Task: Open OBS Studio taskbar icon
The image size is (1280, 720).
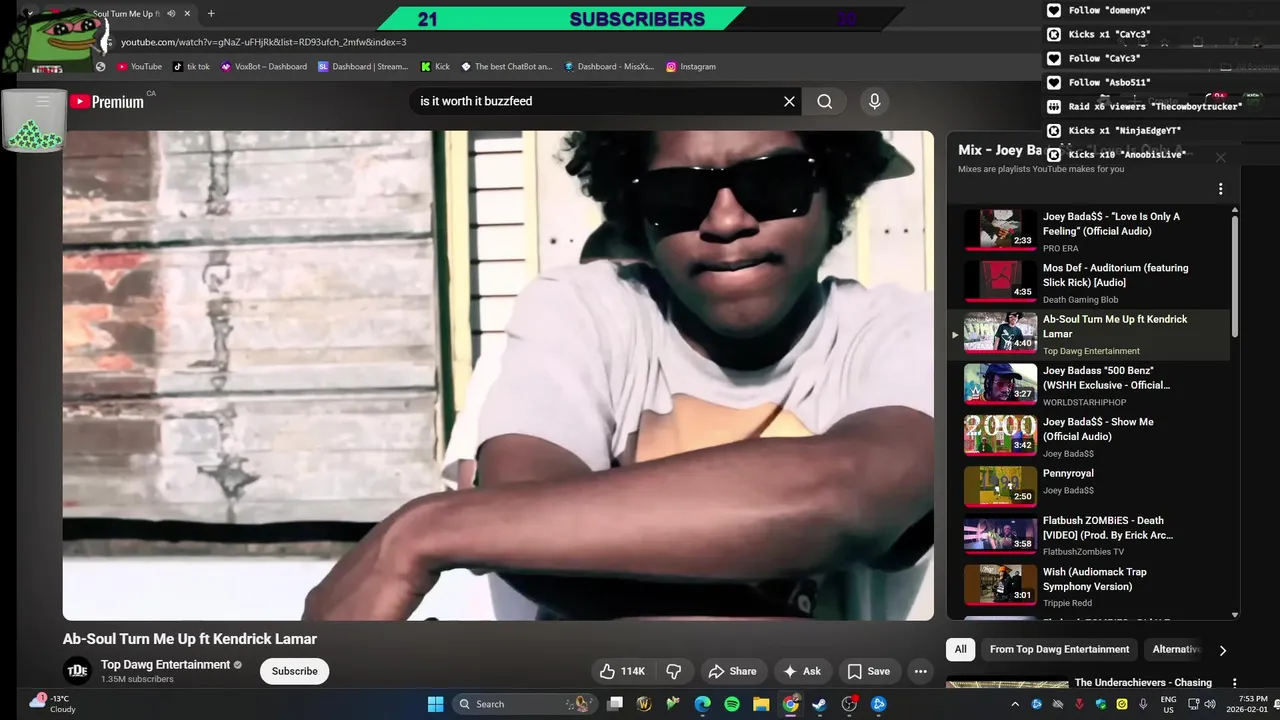Action: [x=849, y=704]
